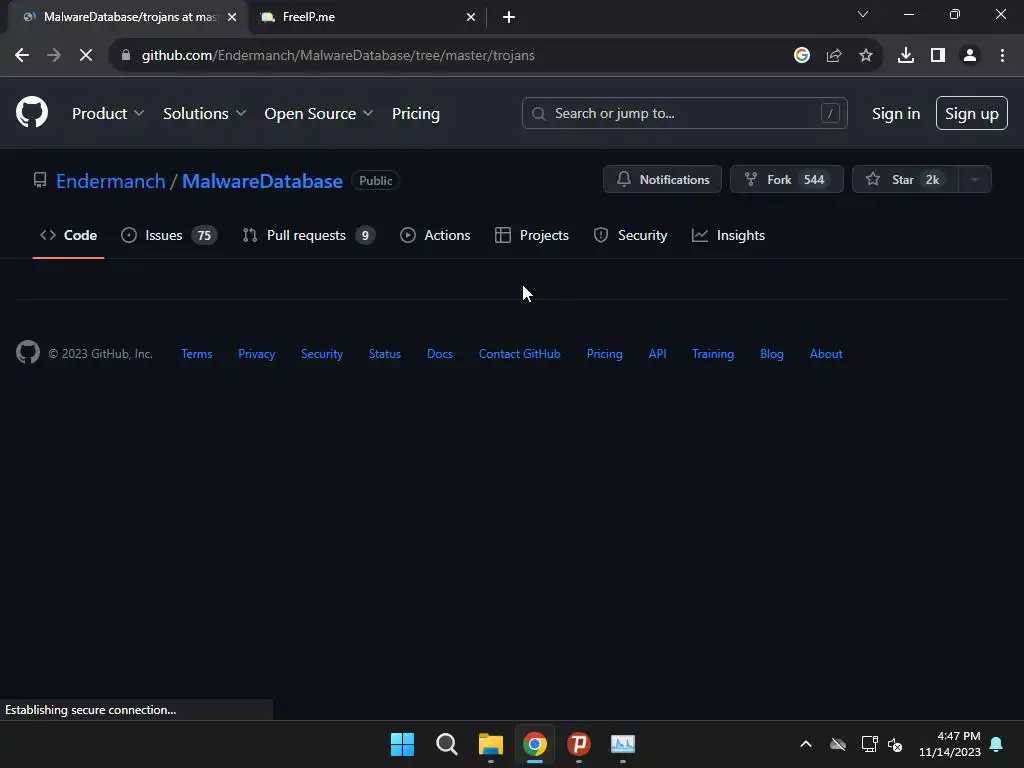The image size is (1024, 768).
Task: Open the Chrome three-dot menu
Action: pyautogui.click(x=1002, y=56)
